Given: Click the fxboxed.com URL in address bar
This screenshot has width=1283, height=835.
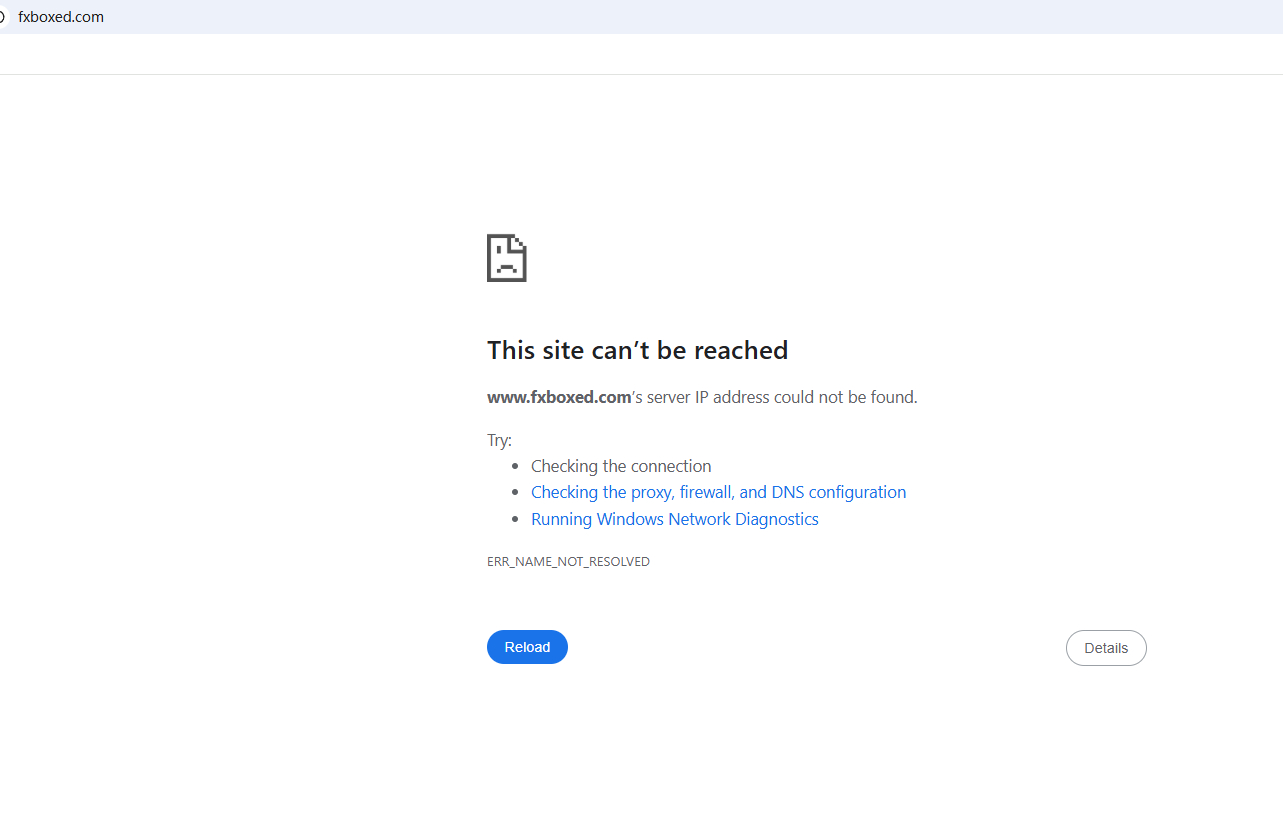Looking at the screenshot, I should 61,17.
